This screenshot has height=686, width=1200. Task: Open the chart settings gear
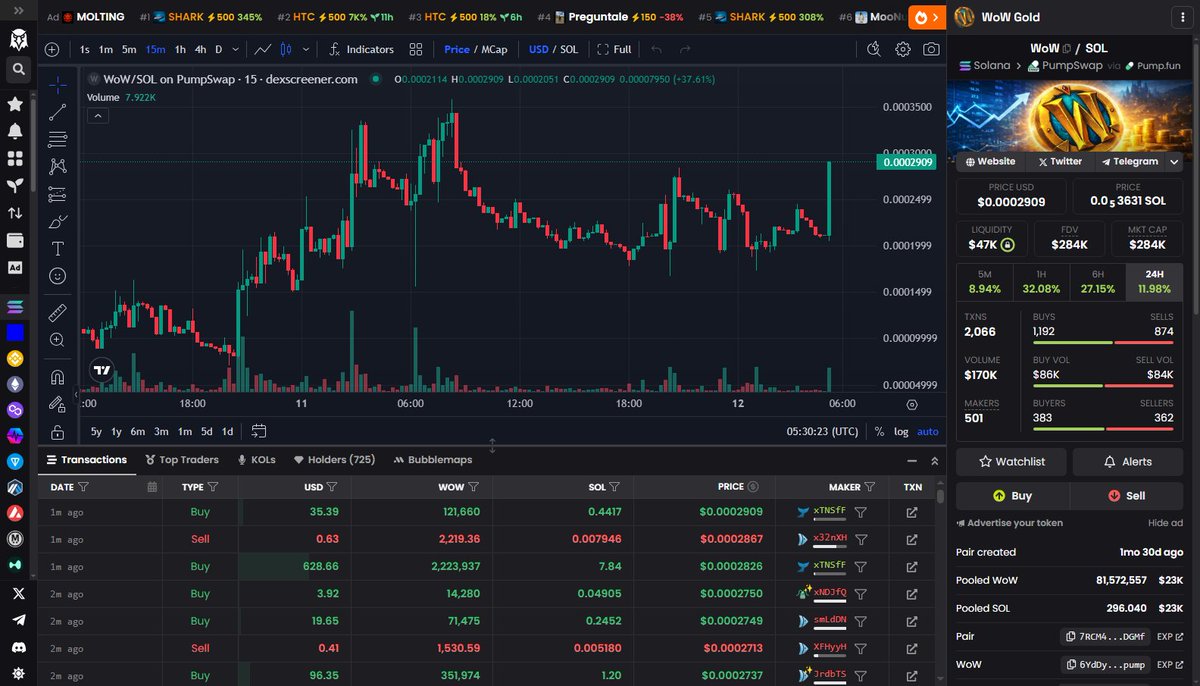pyautogui.click(x=903, y=49)
